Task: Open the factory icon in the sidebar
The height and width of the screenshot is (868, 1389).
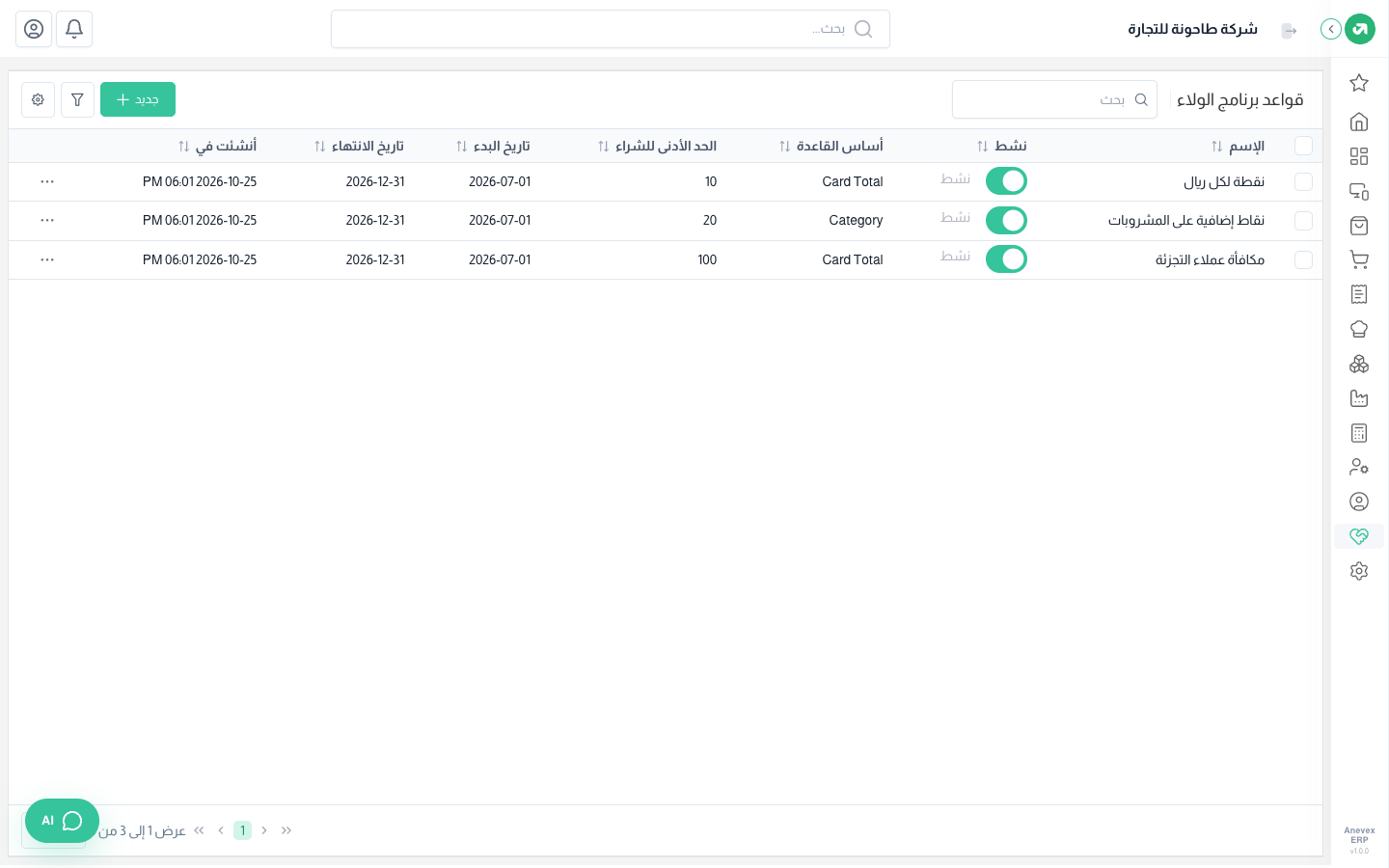Action: (1359, 398)
